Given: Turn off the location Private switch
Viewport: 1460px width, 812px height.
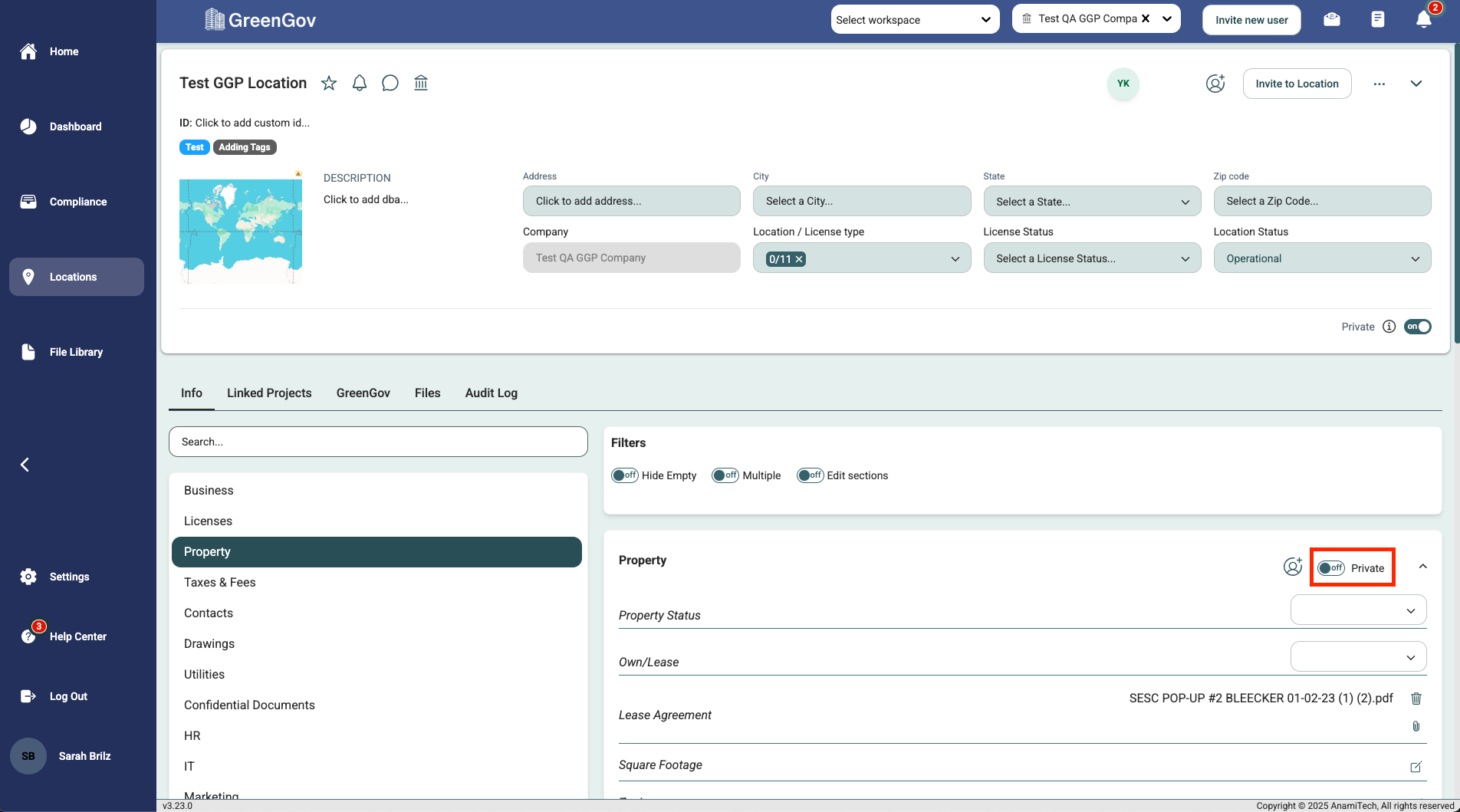Looking at the screenshot, I should [x=1417, y=327].
